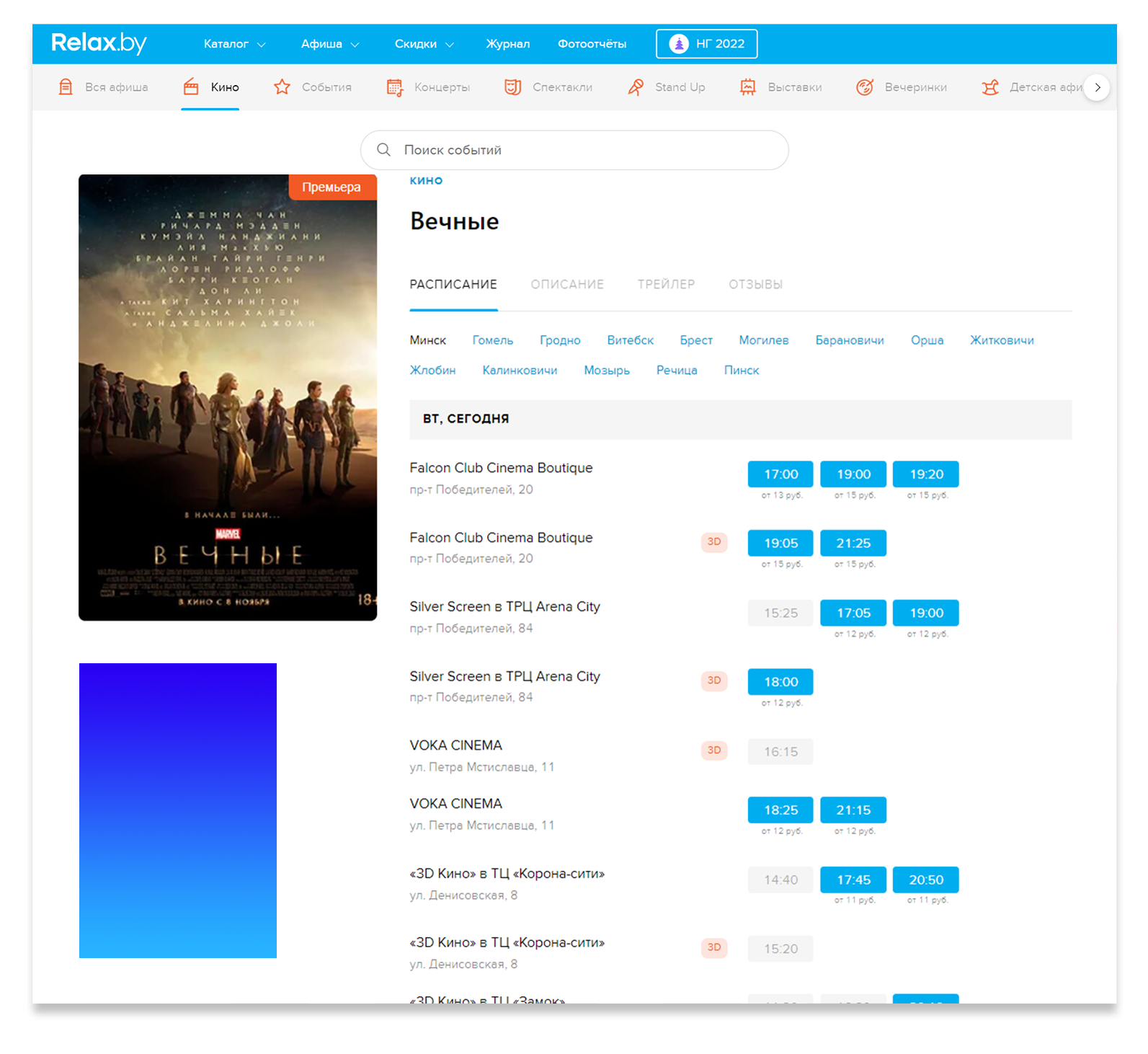Screen dimensions: 1148x1054
Task: Book the 21:15 VOKA CINEMA showtime
Action: point(853,810)
